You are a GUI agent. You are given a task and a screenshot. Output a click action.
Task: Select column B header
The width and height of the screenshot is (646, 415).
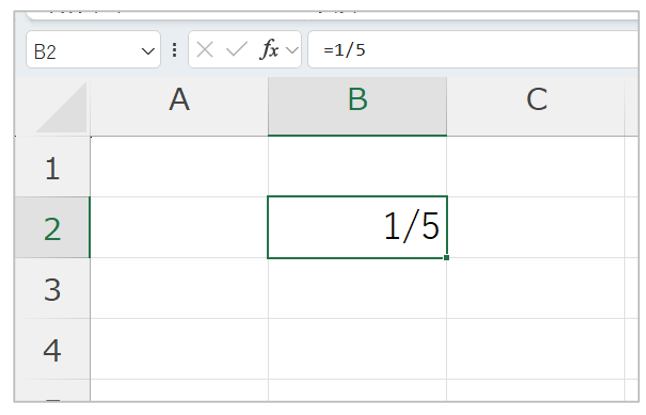point(357,106)
